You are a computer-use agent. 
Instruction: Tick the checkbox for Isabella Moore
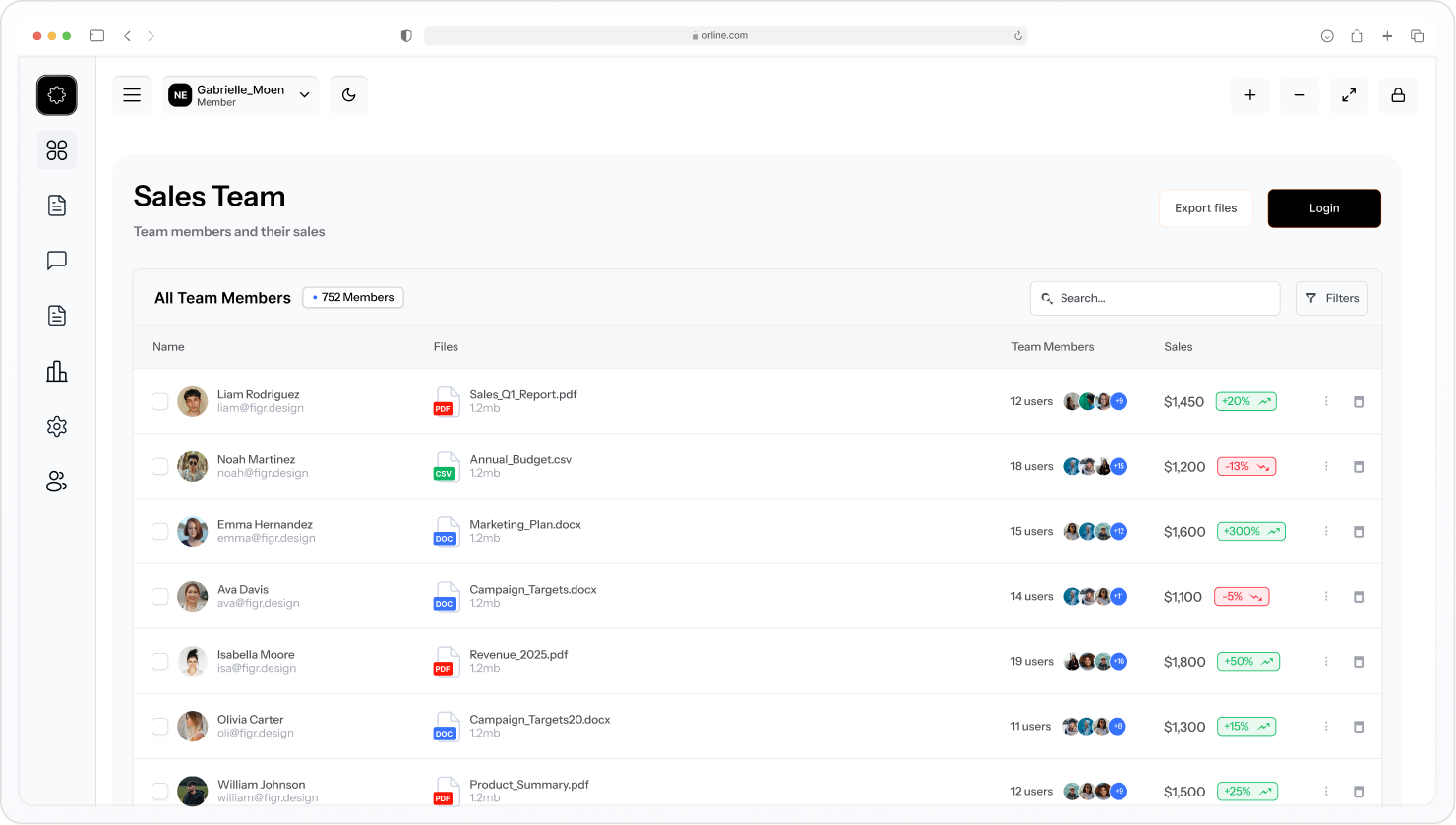pos(159,661)
